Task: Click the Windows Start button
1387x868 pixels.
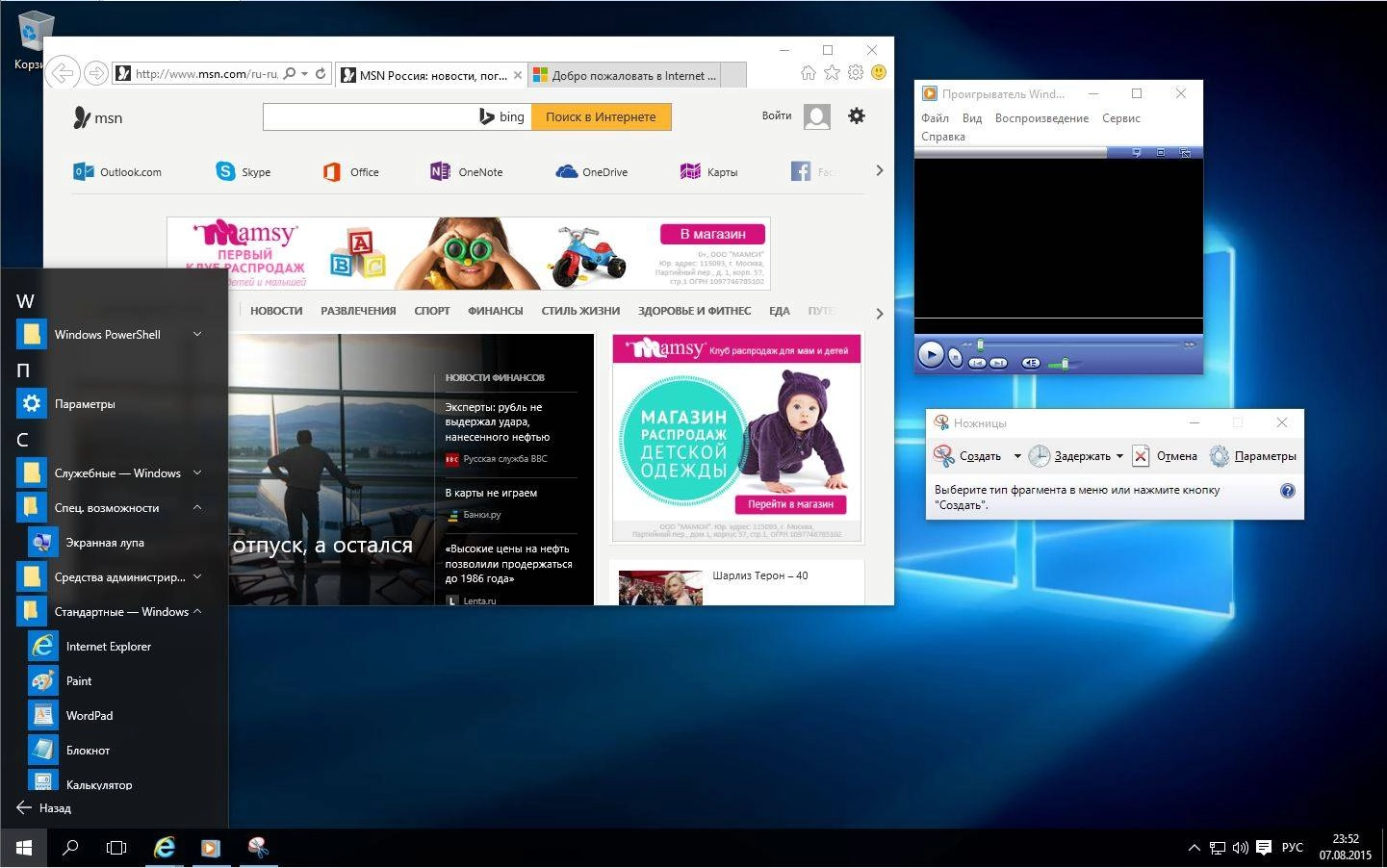Action: pos(24,848)
